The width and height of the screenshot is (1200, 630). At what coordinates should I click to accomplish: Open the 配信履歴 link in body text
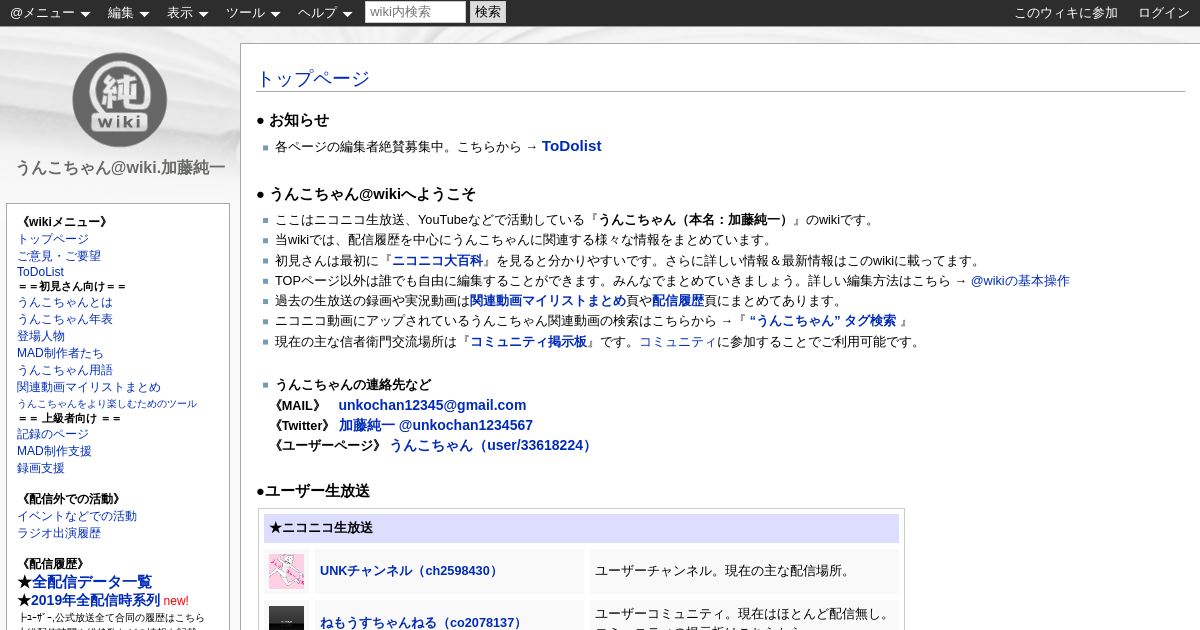click(678, 301)
